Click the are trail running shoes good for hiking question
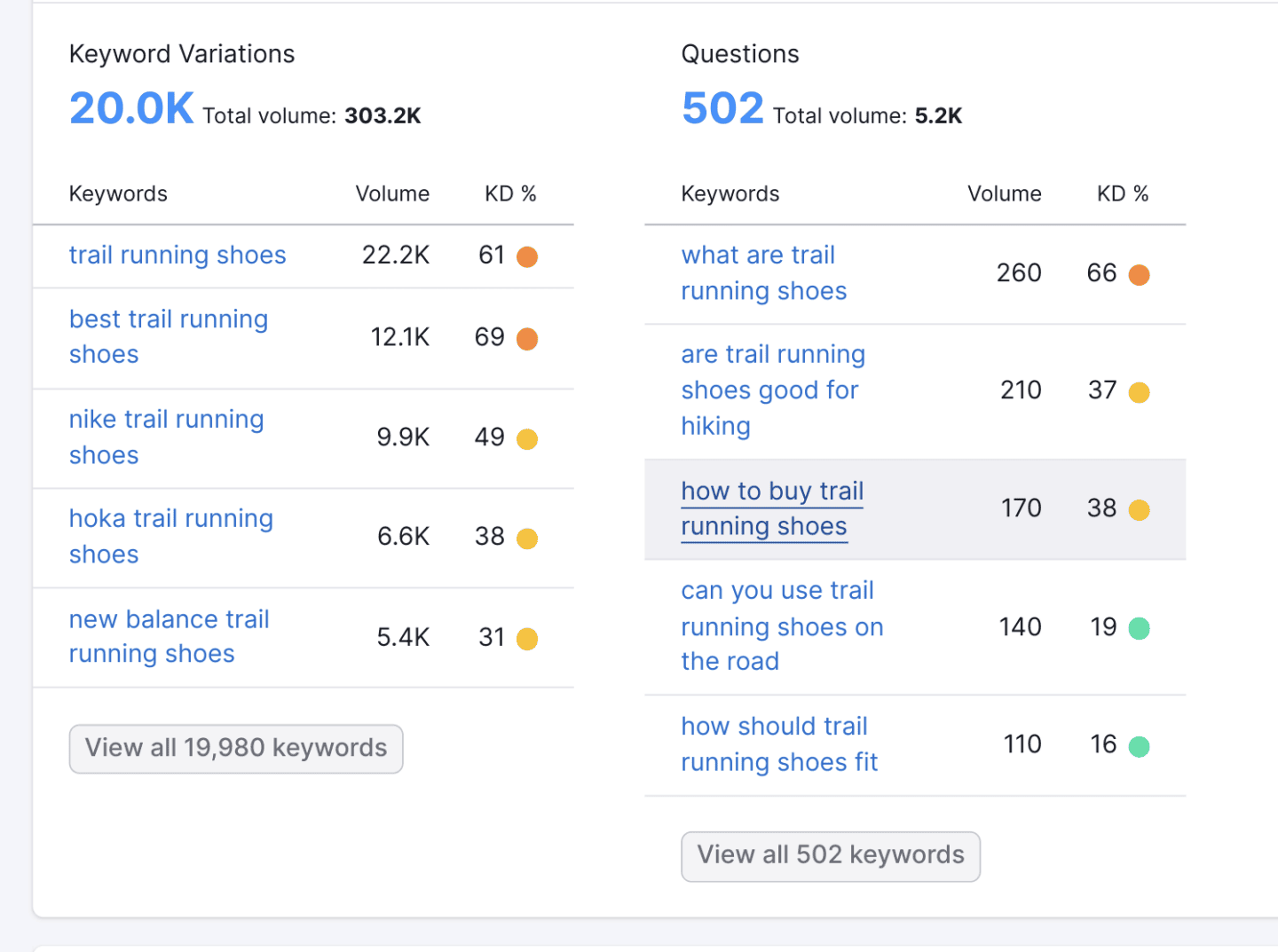This screenshot has height=952, width=1278. click(x=772, y=390)
